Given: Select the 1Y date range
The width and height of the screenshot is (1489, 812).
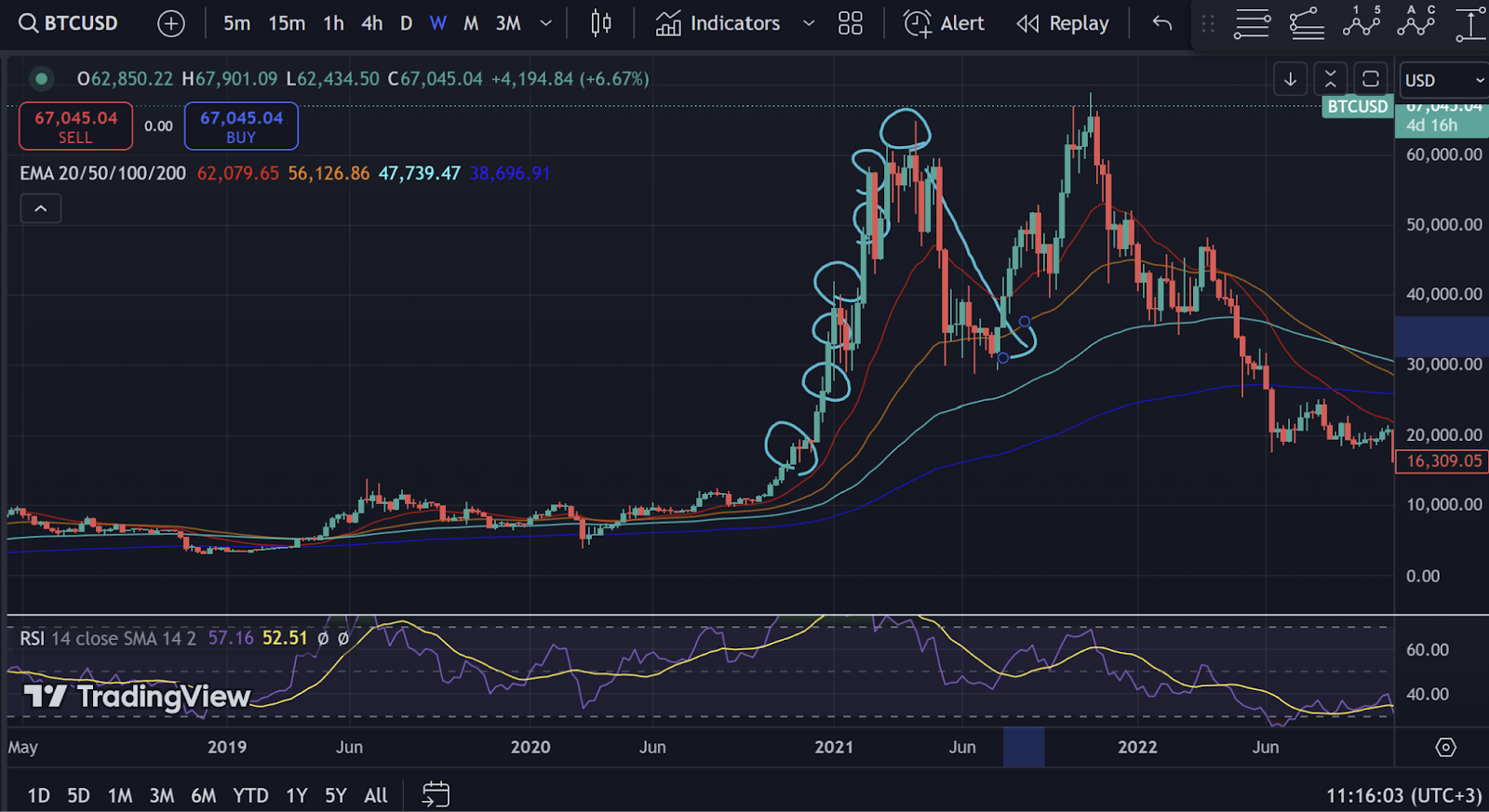Looking at the screenshot, I should [297, 795].
